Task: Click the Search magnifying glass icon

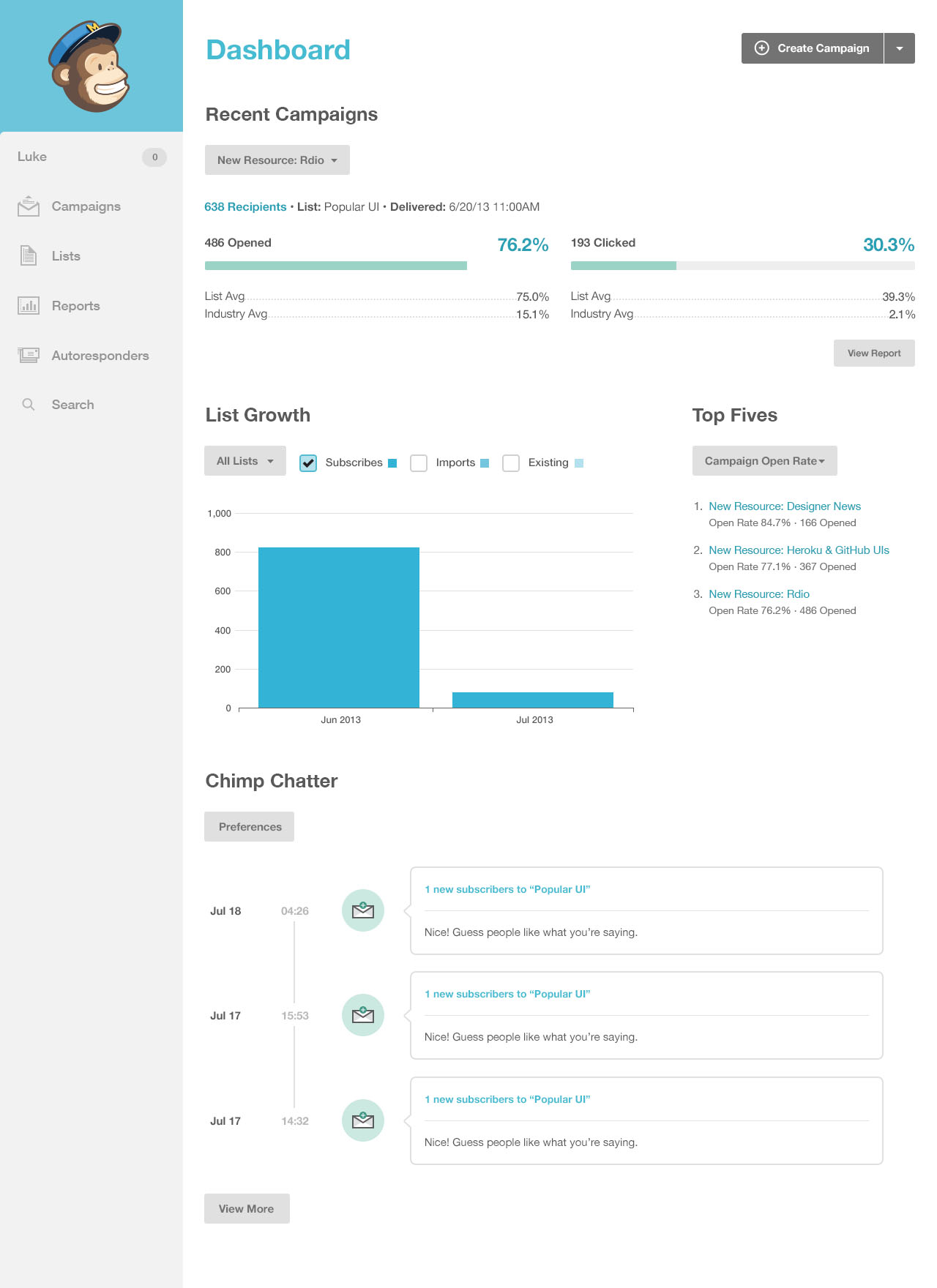Action: coord(29,405)
